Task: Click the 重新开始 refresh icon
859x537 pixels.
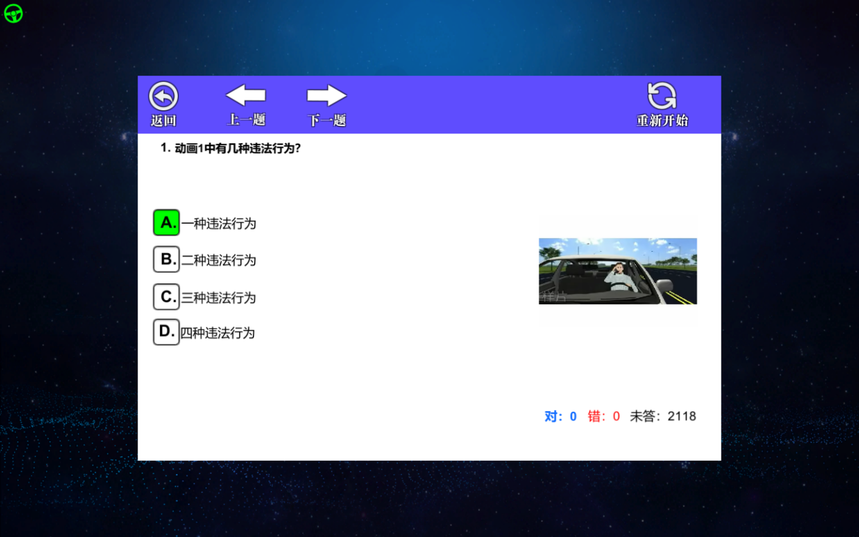Action: (x=662, y=96)
